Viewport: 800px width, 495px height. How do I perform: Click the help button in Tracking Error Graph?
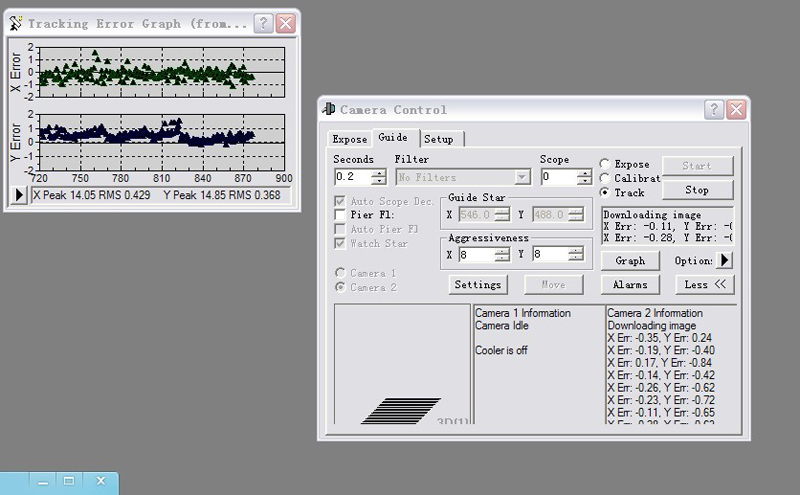pyautogui.click(x=263, y=23)
